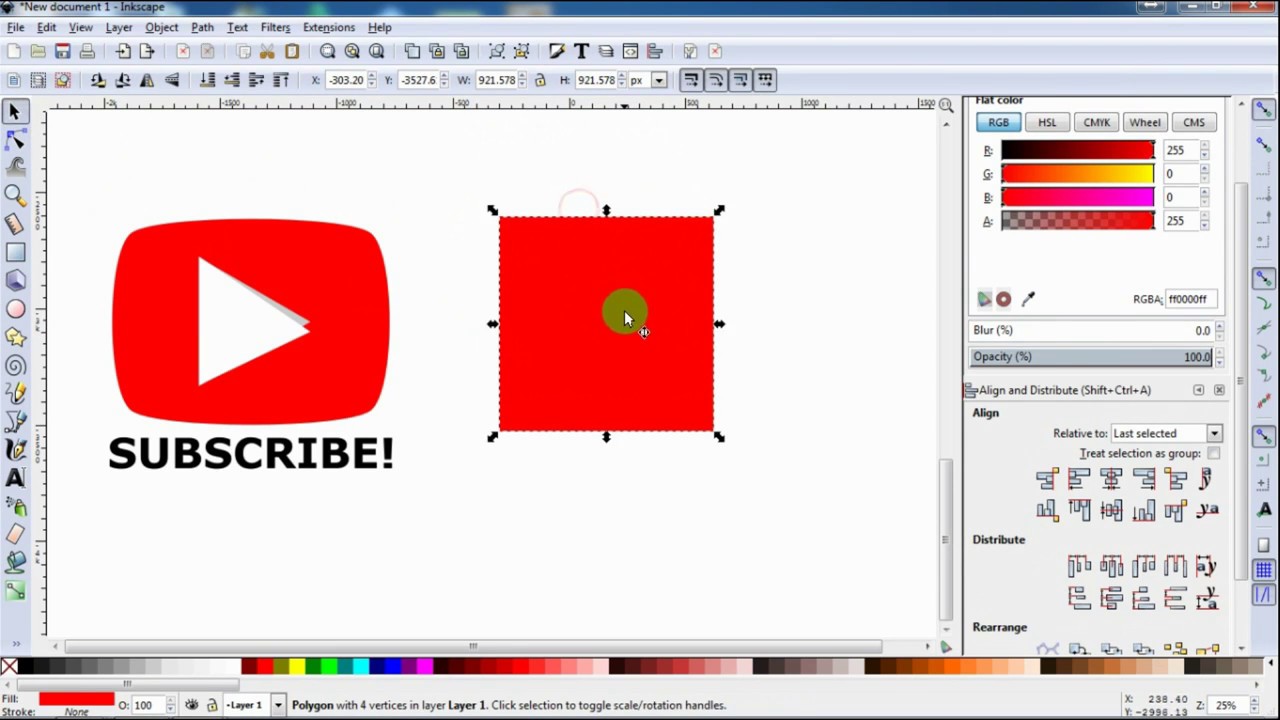
Task: Select the Circle/Ellipse tool
Action: 15,309
